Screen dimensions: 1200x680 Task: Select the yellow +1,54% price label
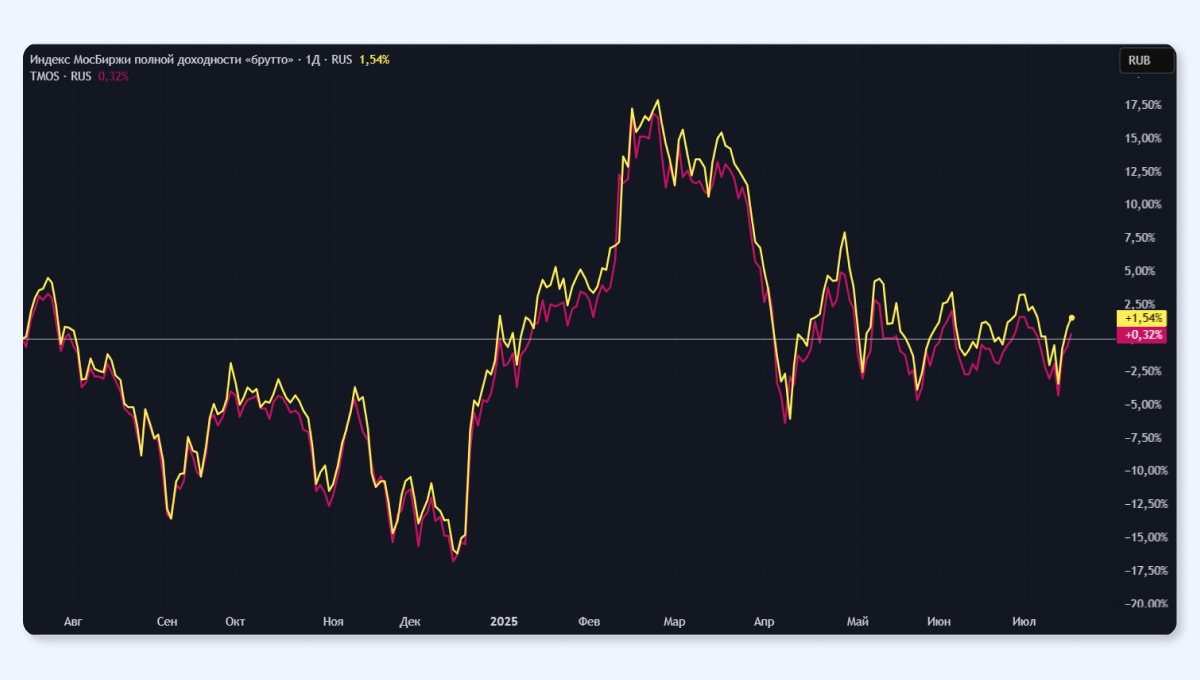point(1143,317)
